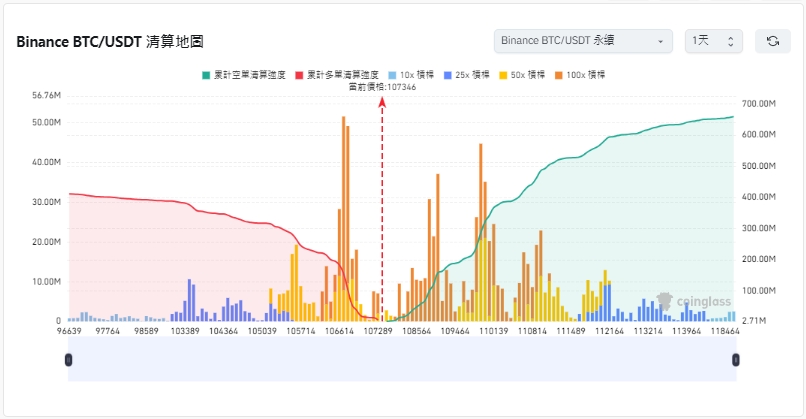Toggle the 100x 槓桿 legend series
806x419 pixels.
(x=580, y=75)
